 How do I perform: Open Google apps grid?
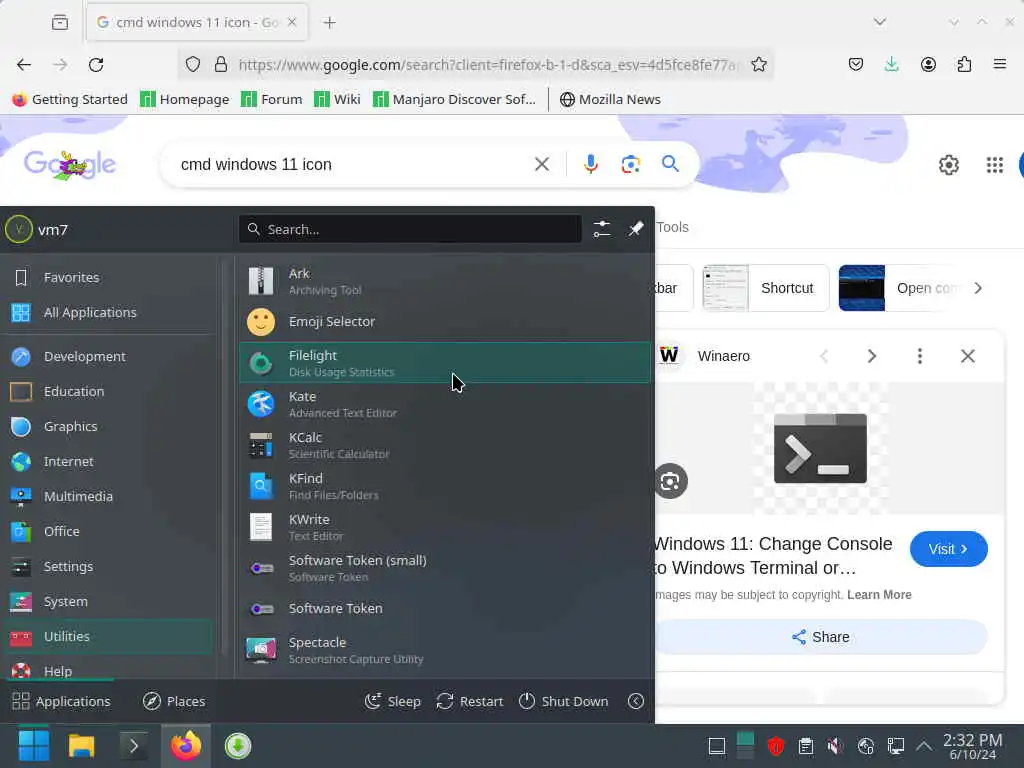[x=994, y=165]
